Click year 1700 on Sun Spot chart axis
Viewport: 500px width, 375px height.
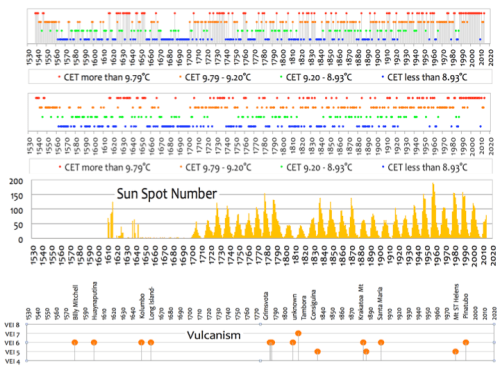click(193, 255)
